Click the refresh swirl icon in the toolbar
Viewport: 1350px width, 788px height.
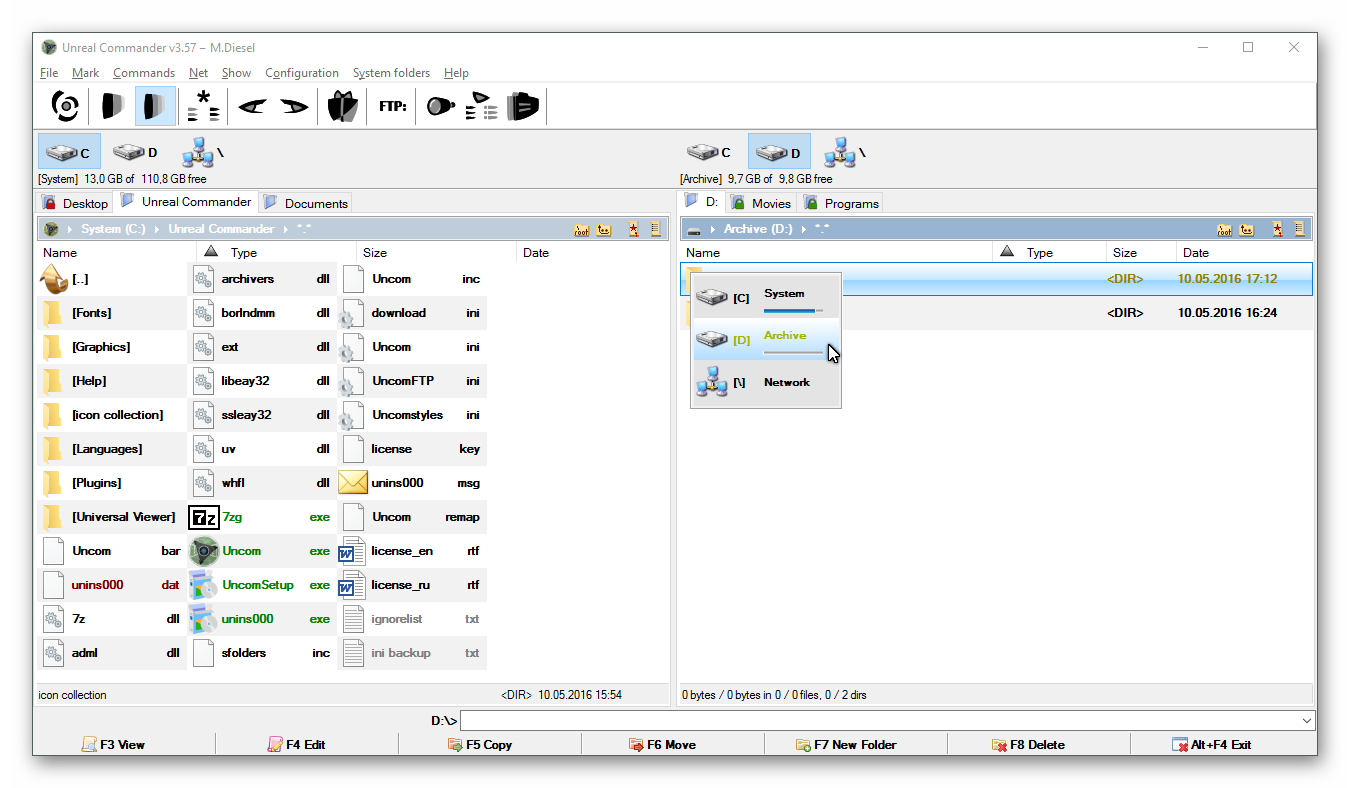coord(65,105)
